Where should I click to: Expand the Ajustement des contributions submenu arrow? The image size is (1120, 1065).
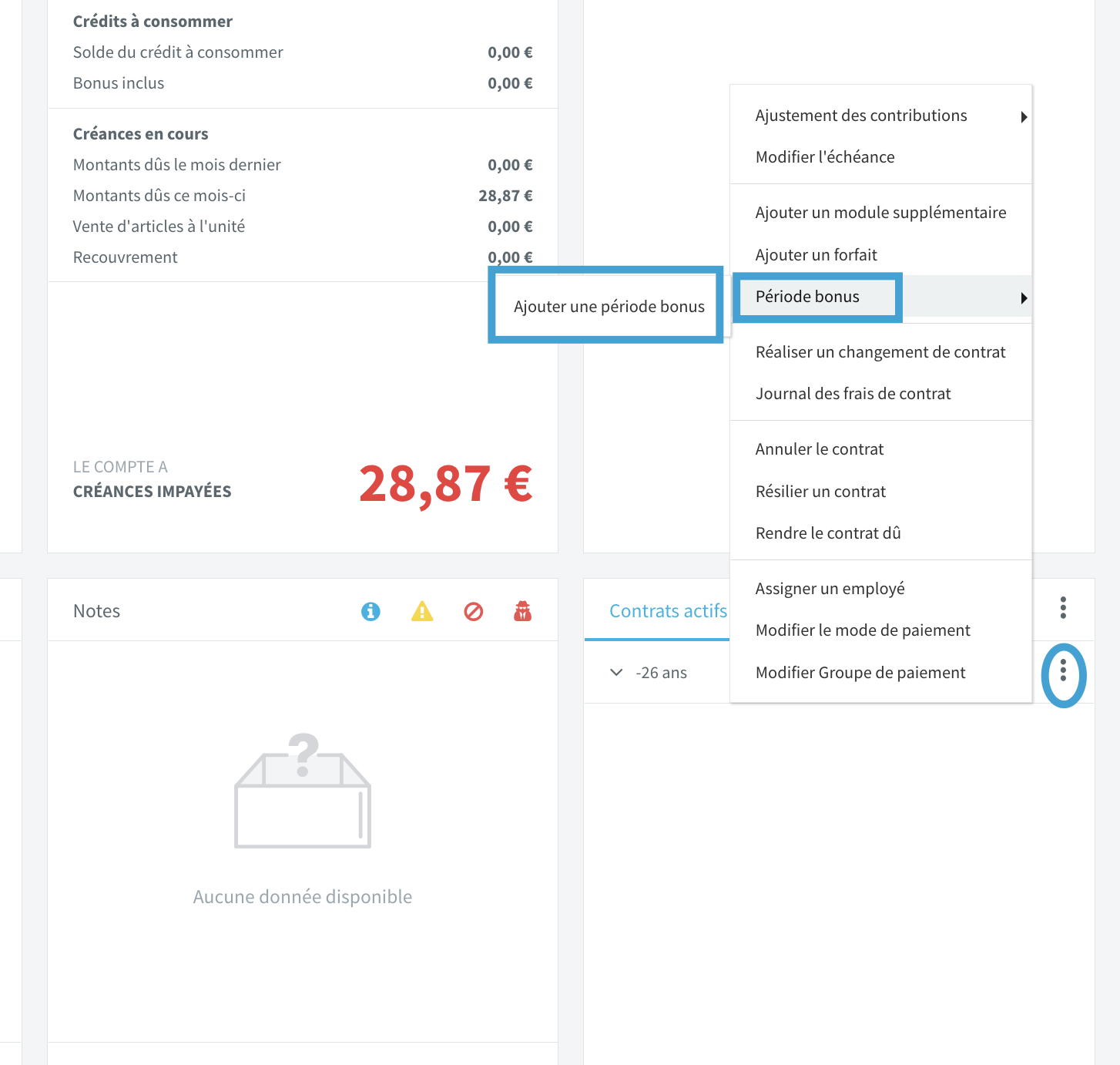1024,117
